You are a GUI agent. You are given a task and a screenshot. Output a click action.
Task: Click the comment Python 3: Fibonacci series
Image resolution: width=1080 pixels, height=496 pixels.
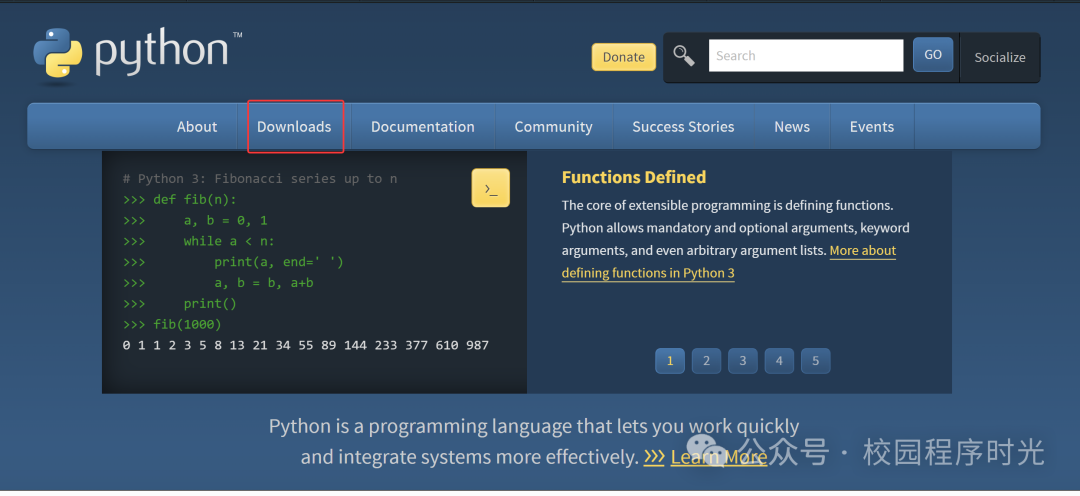(x=260, y=179)
